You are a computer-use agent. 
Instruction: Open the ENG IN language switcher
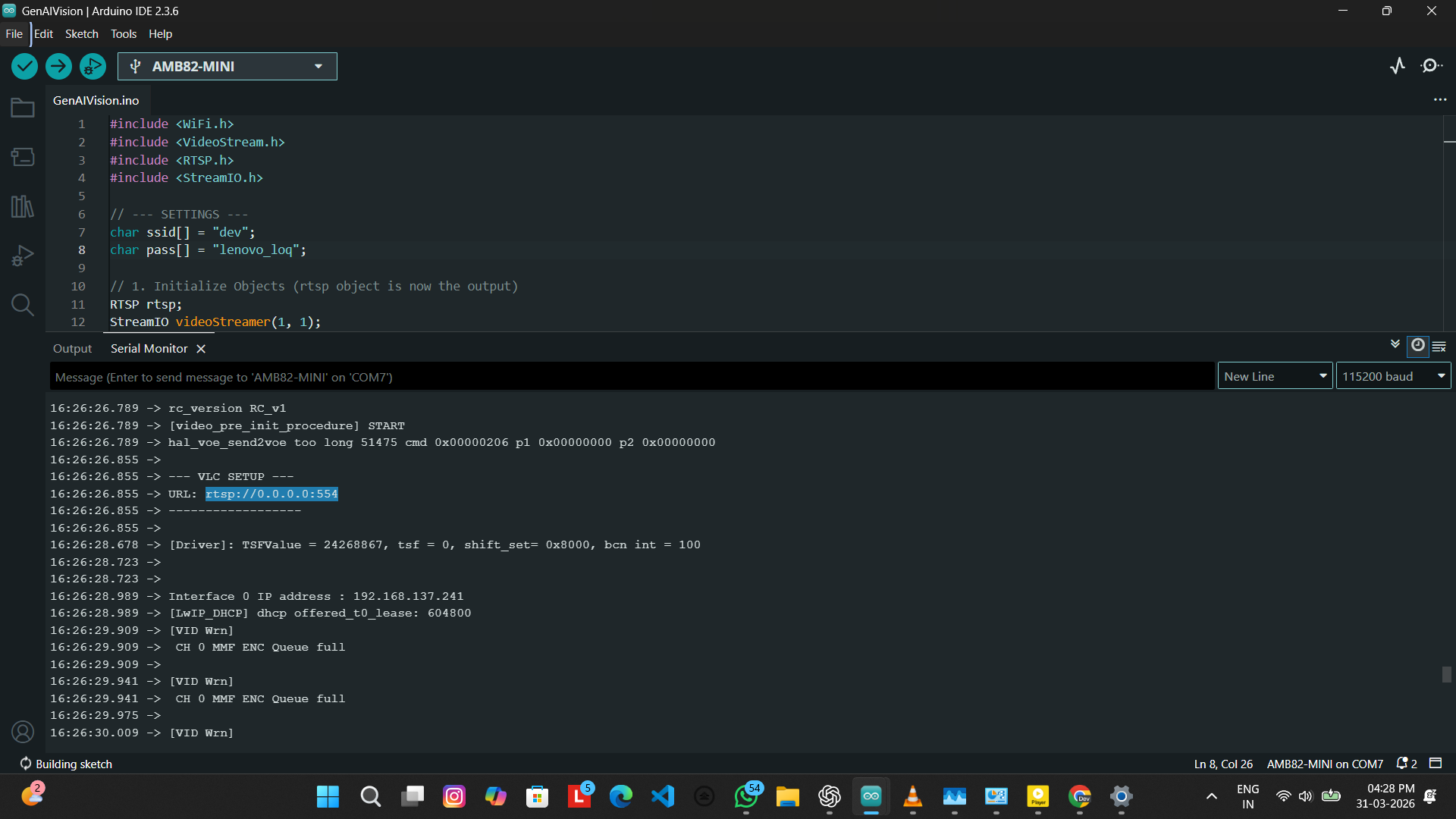click(x=1247, y=796)
